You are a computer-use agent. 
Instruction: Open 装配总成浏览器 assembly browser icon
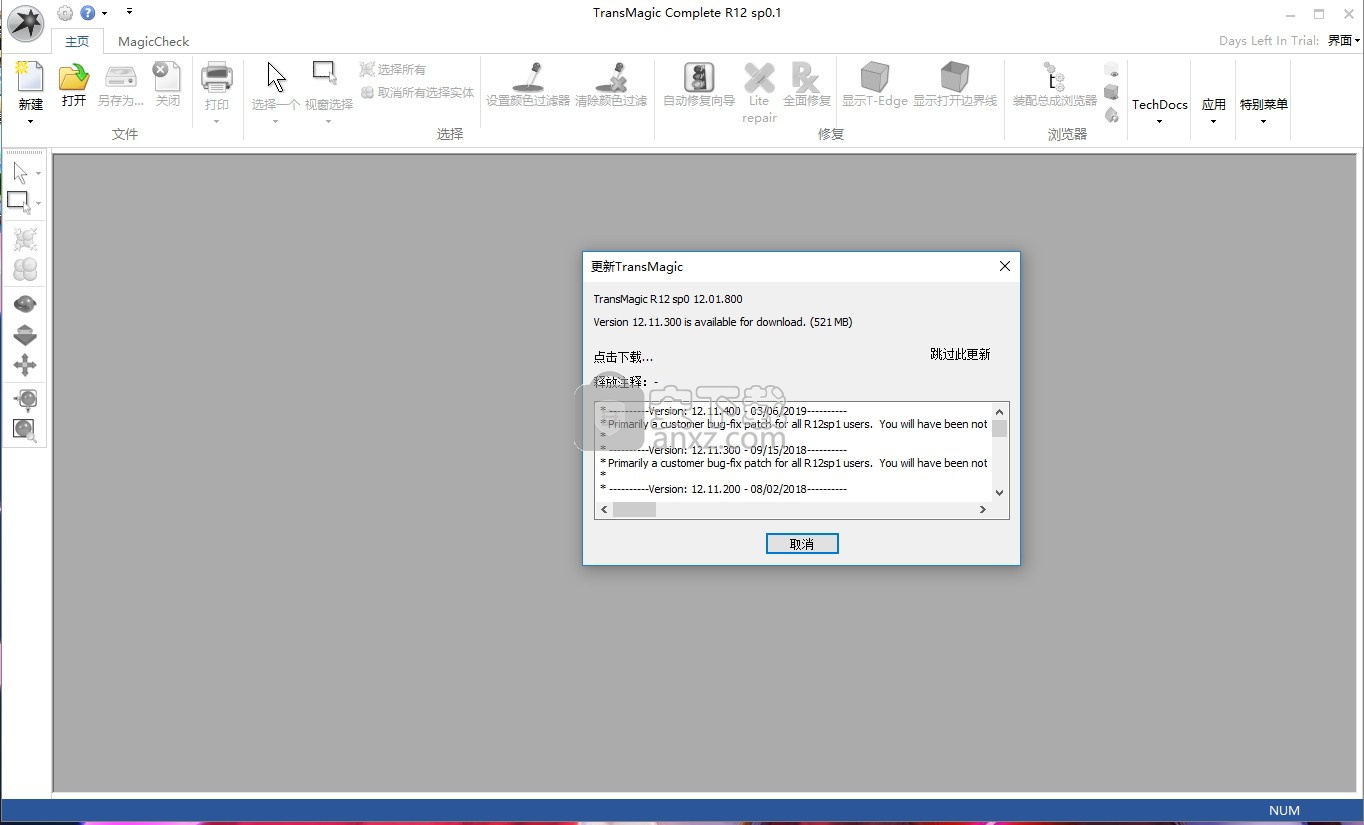pos(1054,78)
